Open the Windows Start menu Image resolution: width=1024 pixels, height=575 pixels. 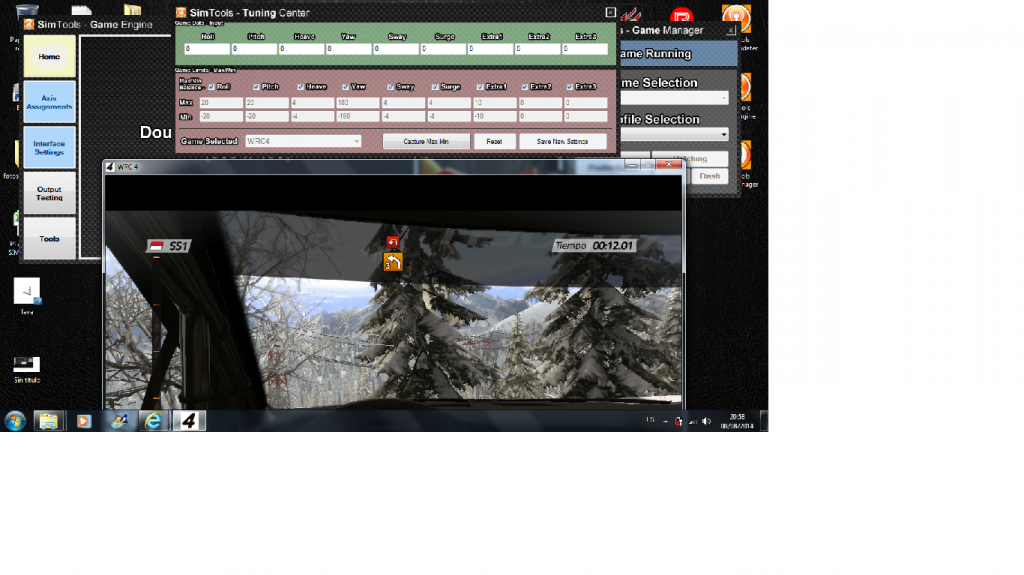click(x=14, y=421)
